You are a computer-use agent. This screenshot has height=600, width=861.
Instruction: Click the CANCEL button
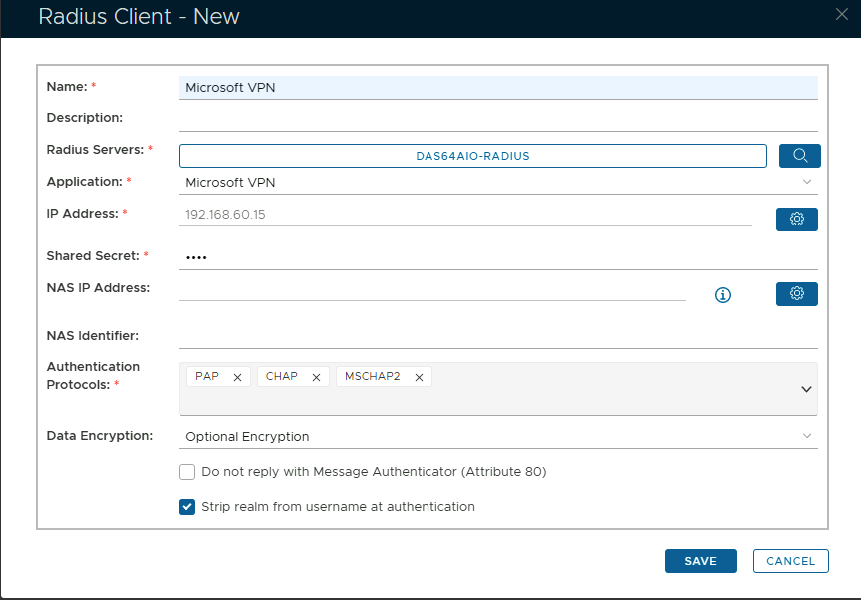click(790, 561)
